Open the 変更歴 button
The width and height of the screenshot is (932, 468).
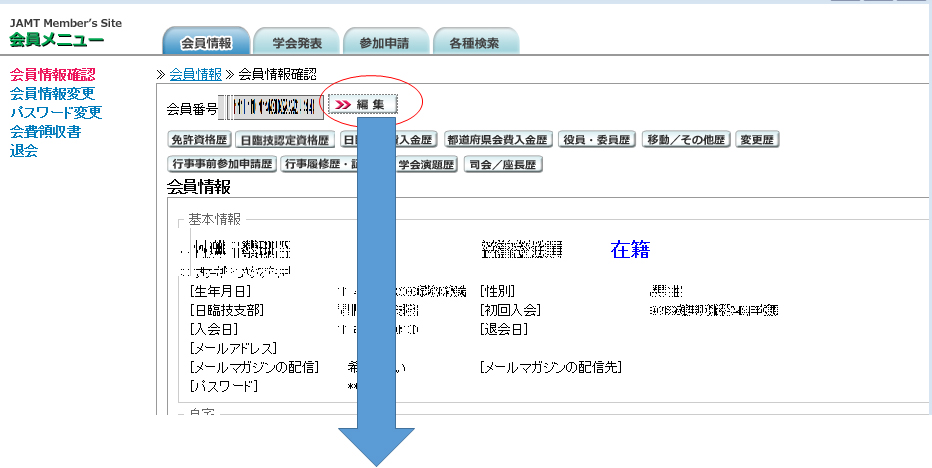pyautogui.click(x=757, y=140)
